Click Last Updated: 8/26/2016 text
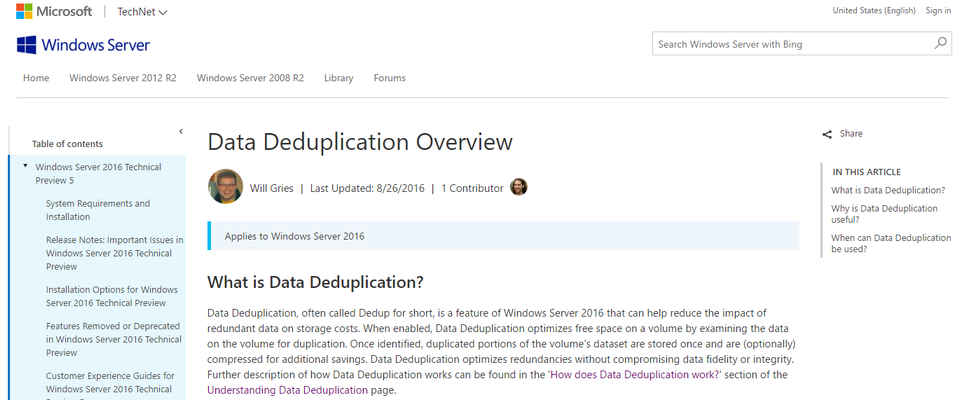Image resolution: width=974 pixels, height=400 pixels. pyautogui.click(x=367, y=188)
